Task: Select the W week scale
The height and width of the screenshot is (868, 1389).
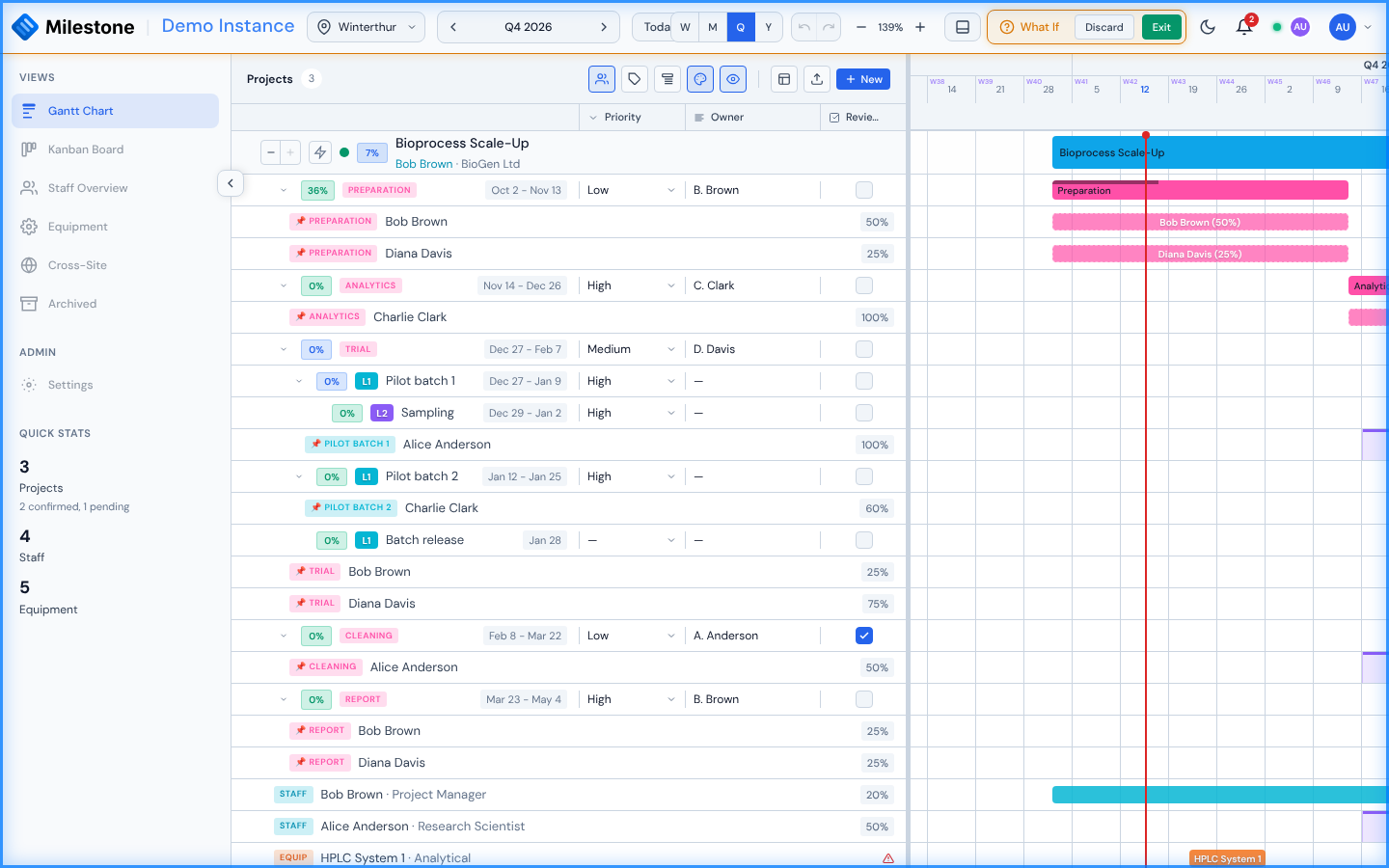Action: tap(685, 27)
